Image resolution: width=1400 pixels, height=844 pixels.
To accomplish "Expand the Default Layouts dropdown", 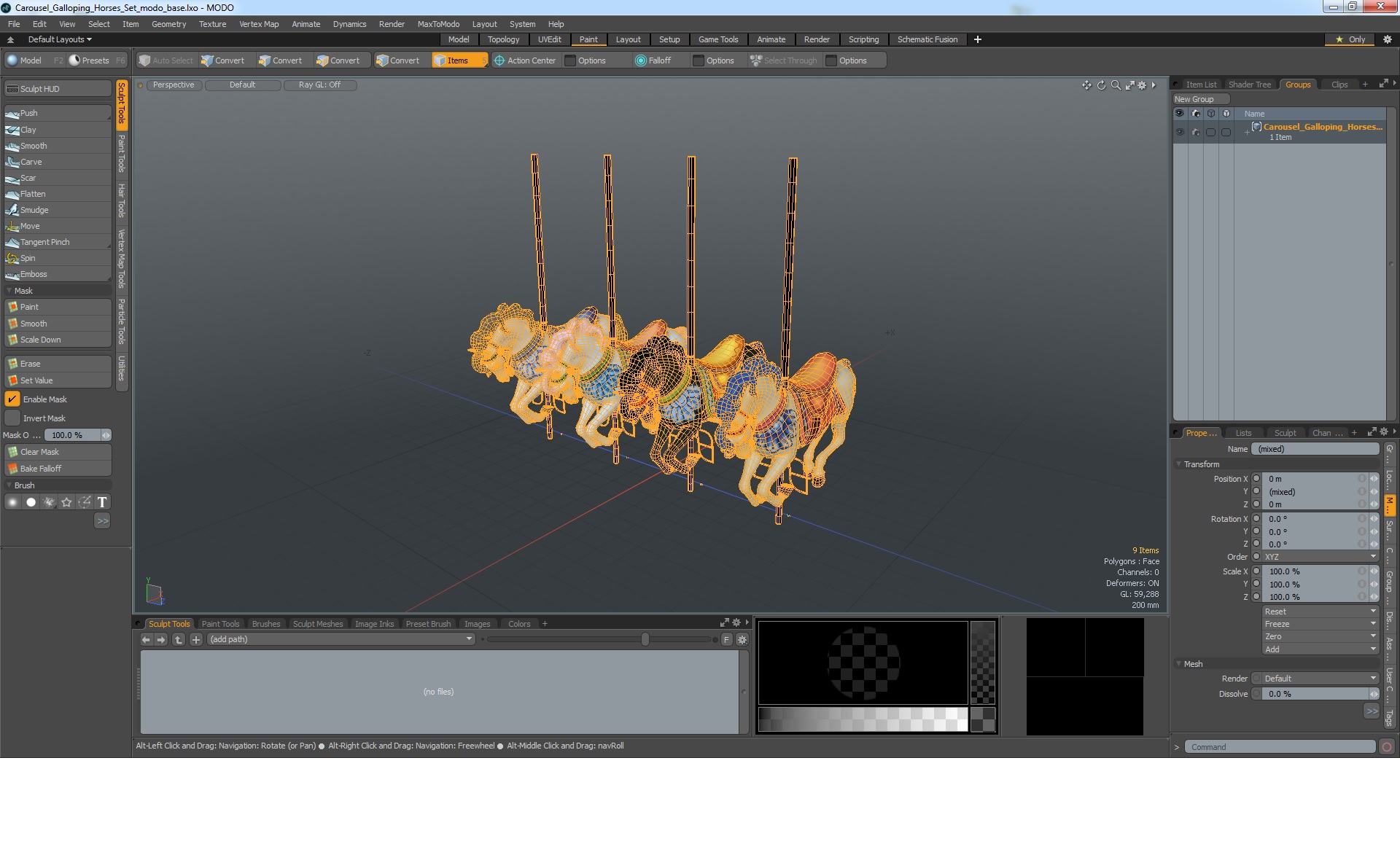I will pyautogui.click(x=60, y=39).
